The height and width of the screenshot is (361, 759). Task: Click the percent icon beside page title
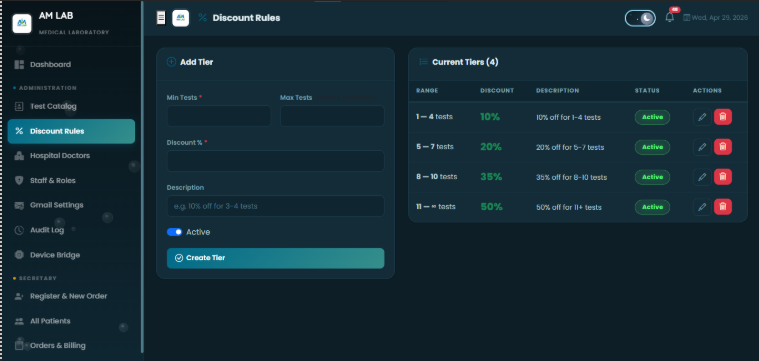pos(202,18)
